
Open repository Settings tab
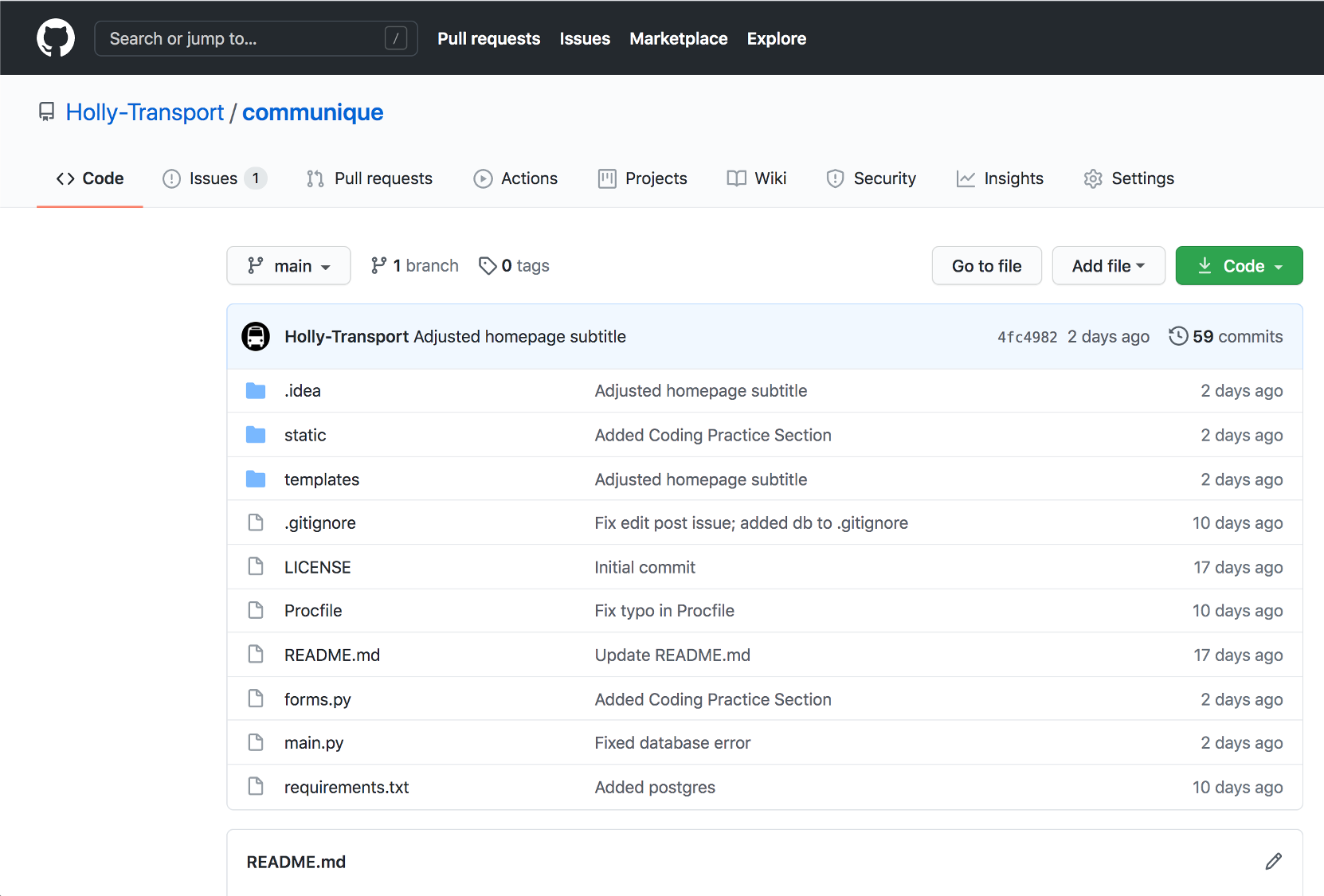point(1129,178)
